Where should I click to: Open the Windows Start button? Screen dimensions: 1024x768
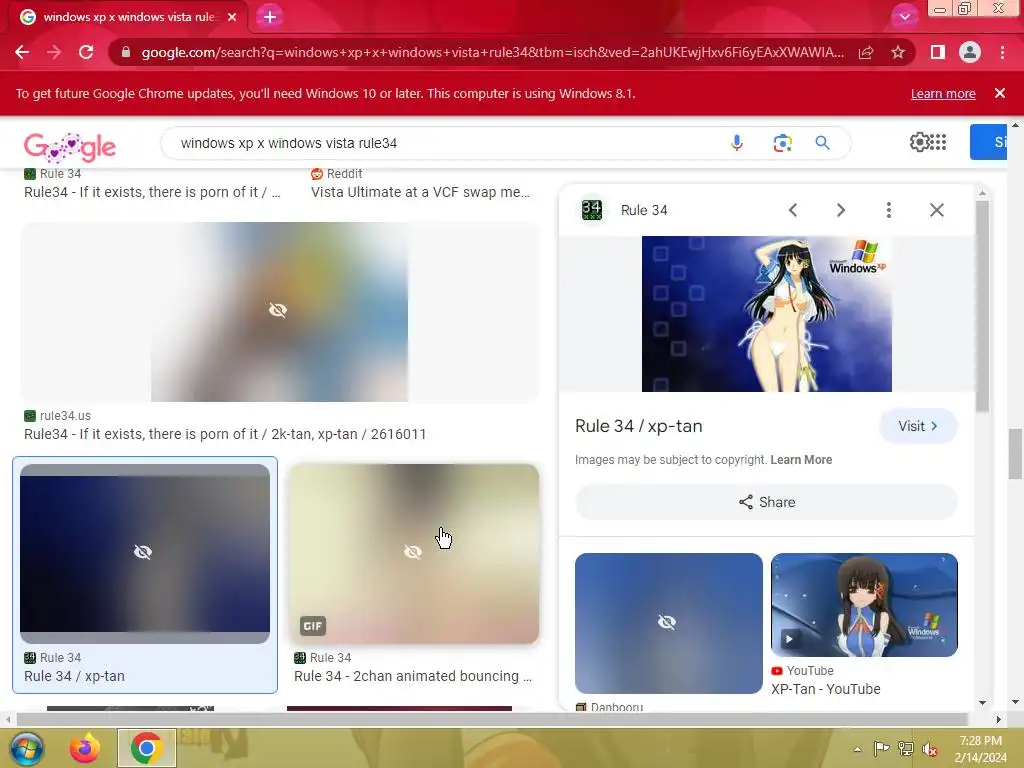[26, 748]
